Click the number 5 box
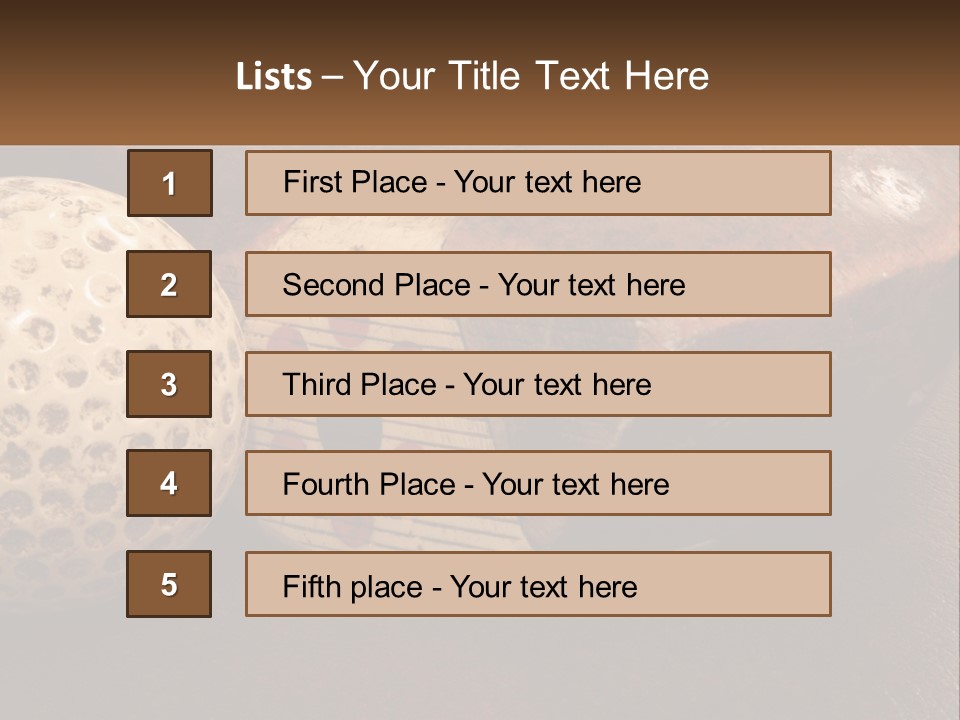The height and width of the screenshot is (720, 960). click(x=169, y=584)
